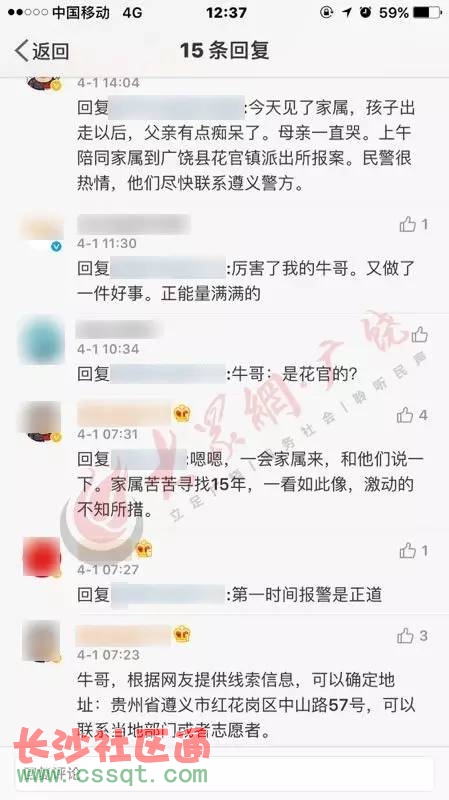Tap the 返回 text label

(x=51, y=51)
